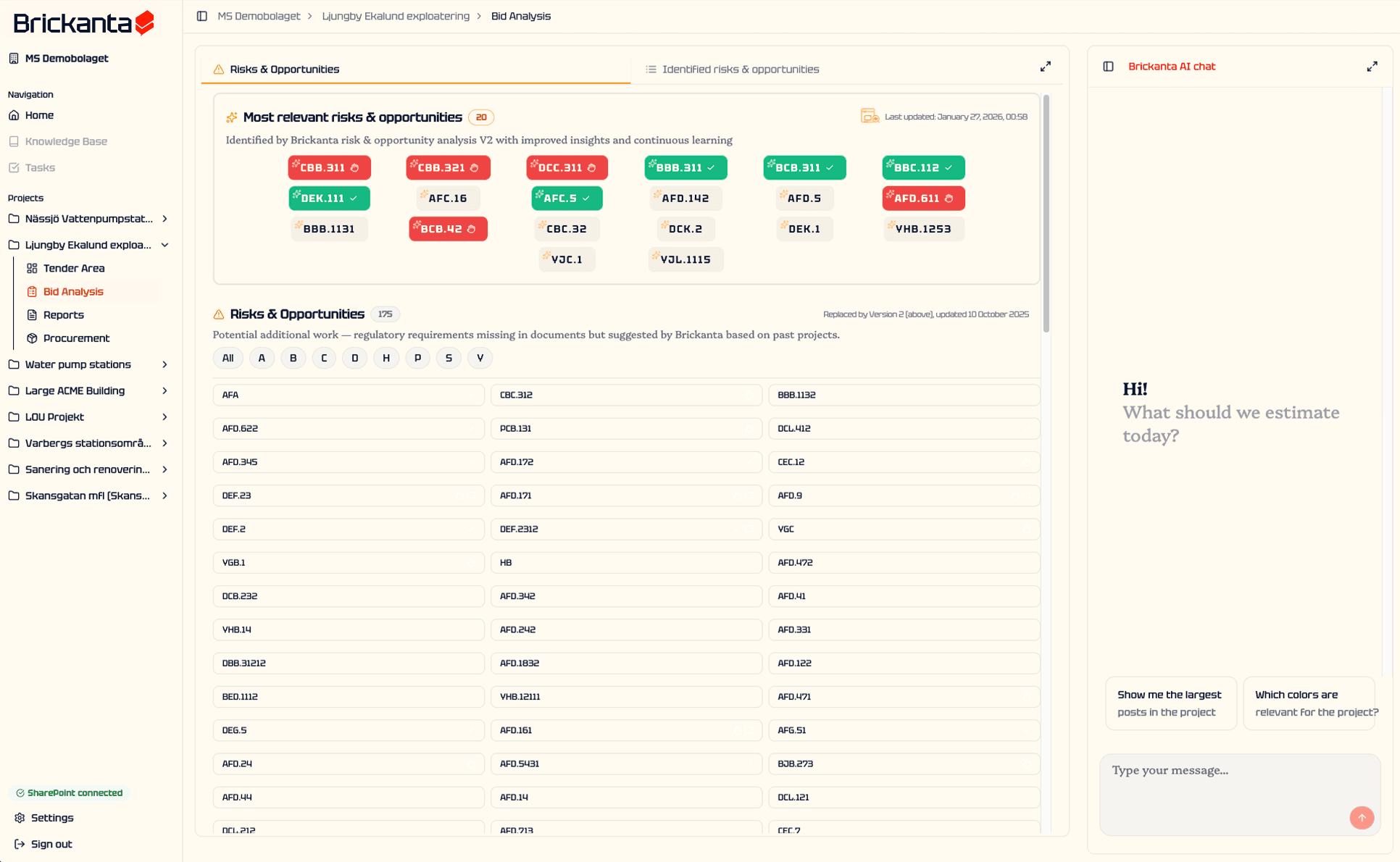Click 'Show me the largest posts' suggestion
This screenshot has width=1400, height=862.
click(1170, 703)
